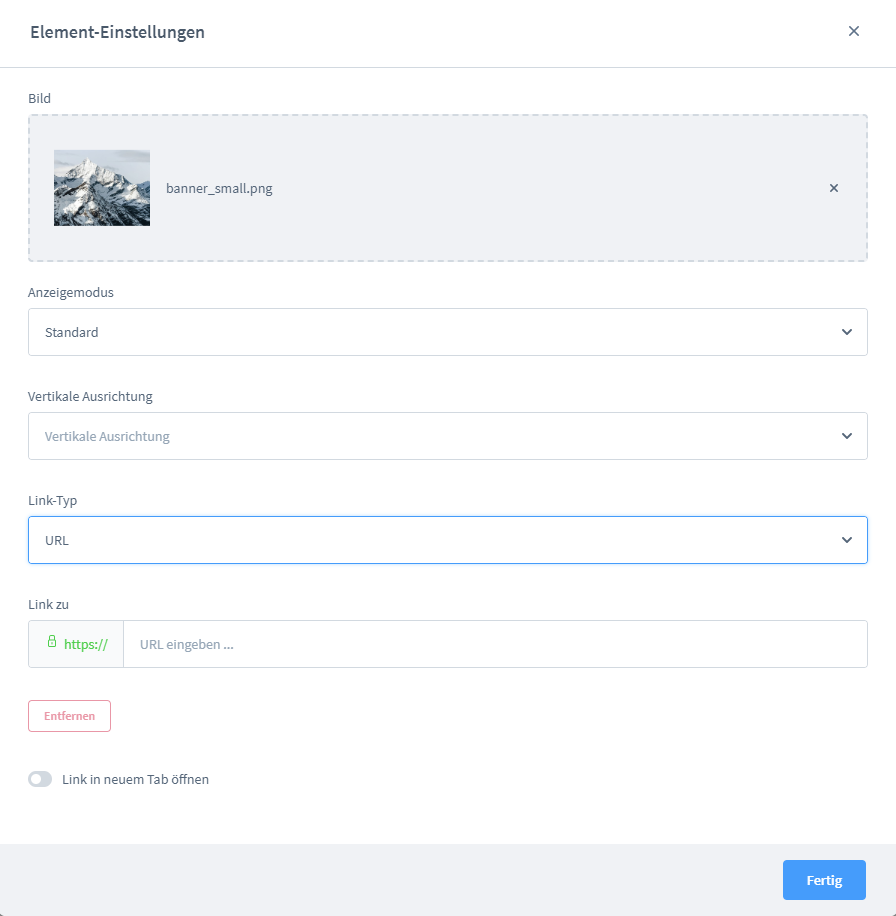Click the lock icon beside https:// prefix

51,643
